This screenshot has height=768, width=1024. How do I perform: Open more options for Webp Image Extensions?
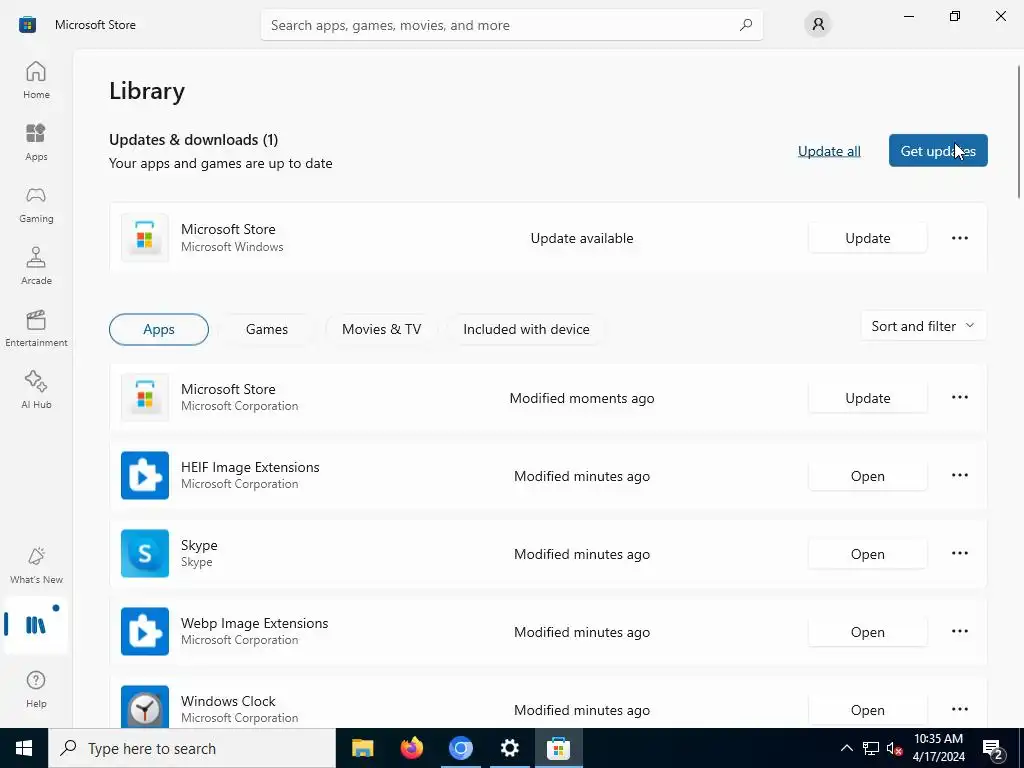(959, 632)
